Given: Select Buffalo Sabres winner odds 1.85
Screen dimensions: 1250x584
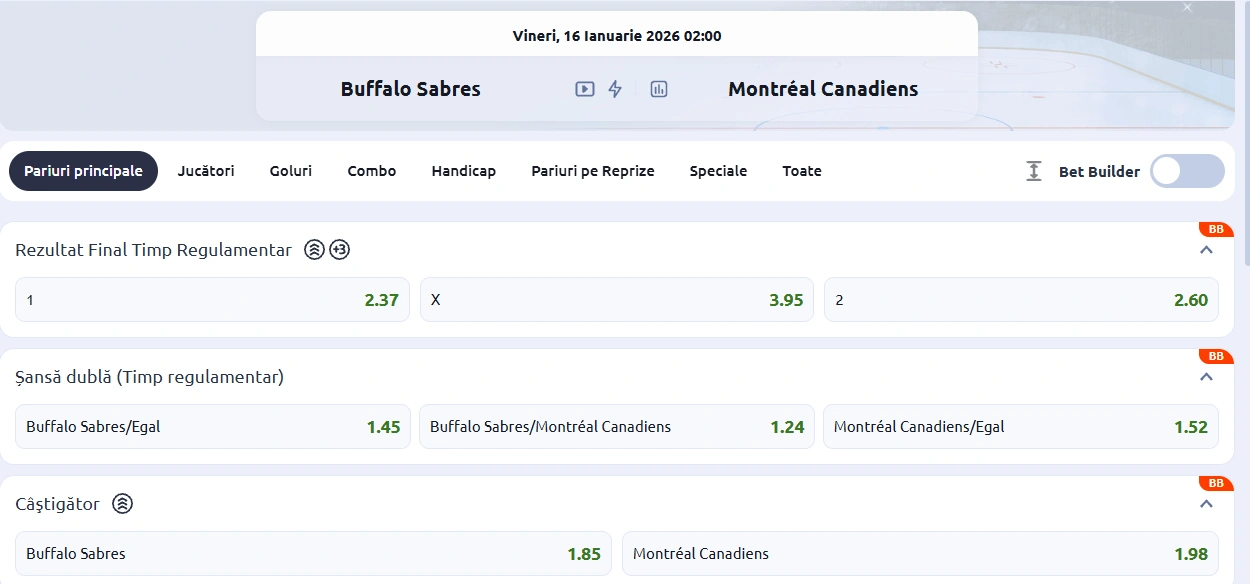Looking at the screenshot, I should 312,553.
